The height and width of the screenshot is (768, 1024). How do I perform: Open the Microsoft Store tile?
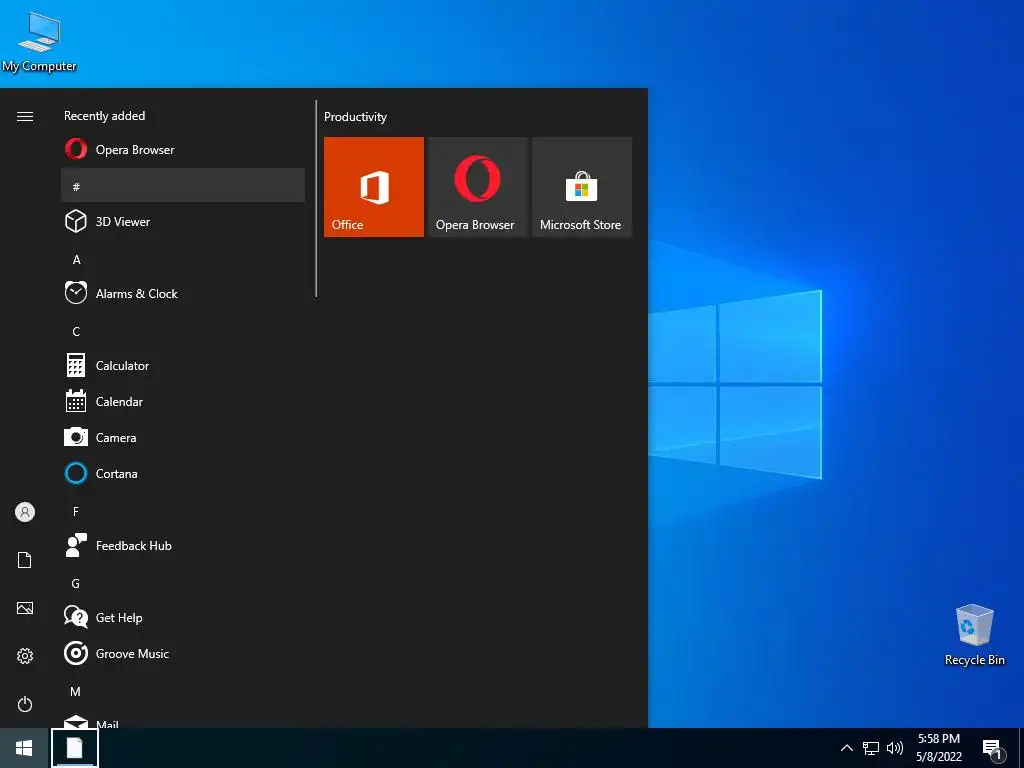coord(581,187)
